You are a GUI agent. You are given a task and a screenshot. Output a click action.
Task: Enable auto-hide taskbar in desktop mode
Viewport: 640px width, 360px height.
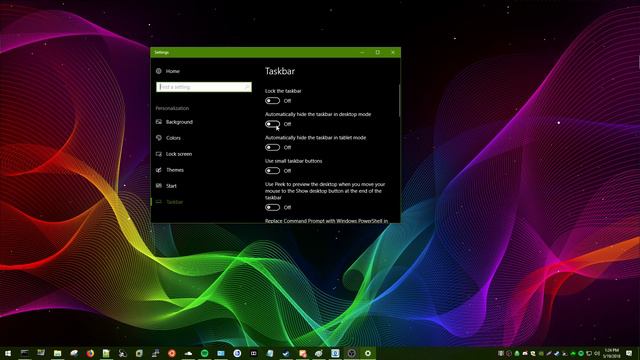272,124
